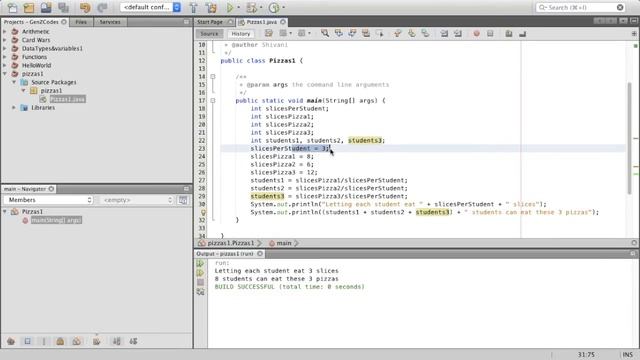
Task: Click the Comment icon in editor toolbar
Action: 509,34
